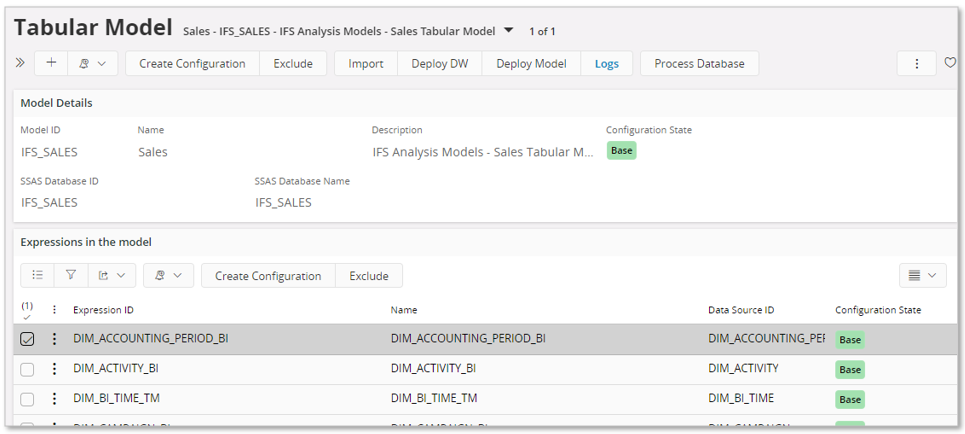Expand the navigator with double chevron icon
The image size is (965, 434).
20,63
